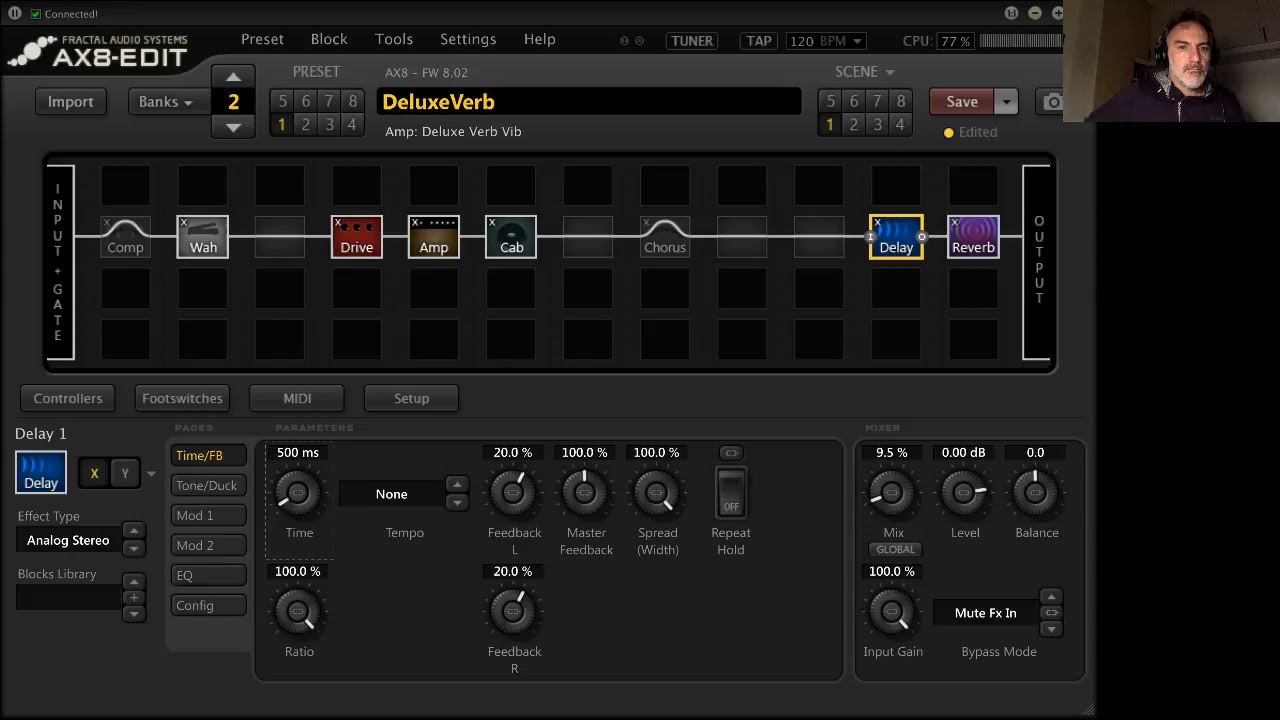Open the Footswitches panel
Image resolution: width=1280 pixels, height=720 pixels.
coord(182,398)
